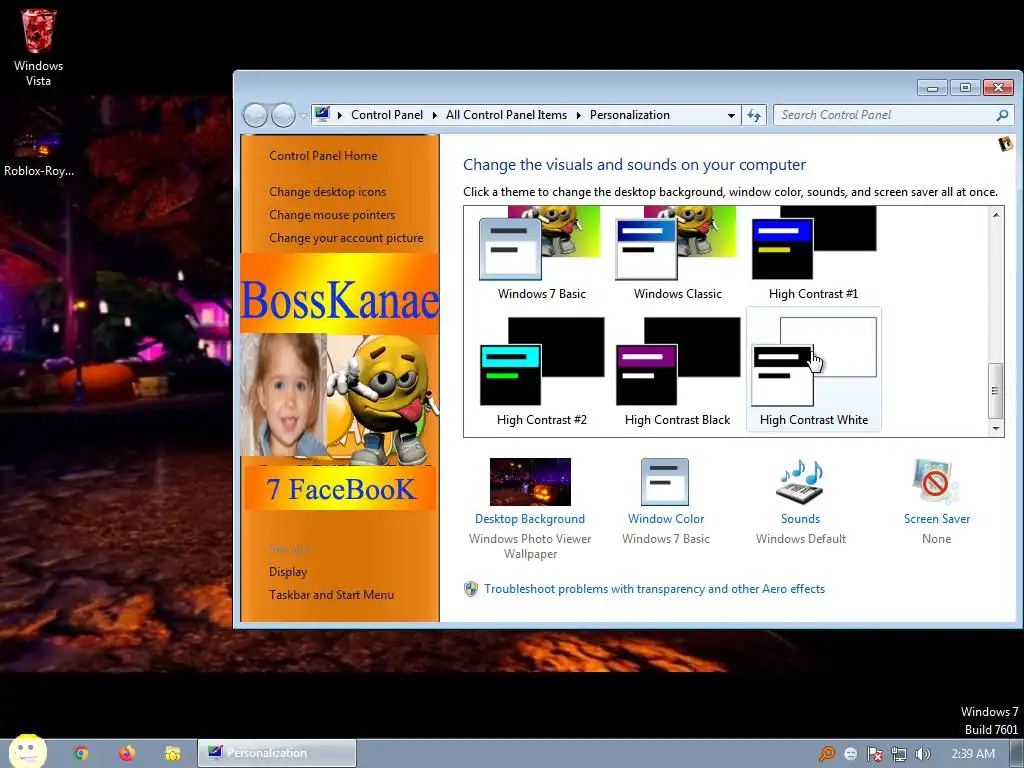The height and width of the screenshot is (768, 1024).
Task: Click the Search Control Panel field
Action: (x=893, y=116)
